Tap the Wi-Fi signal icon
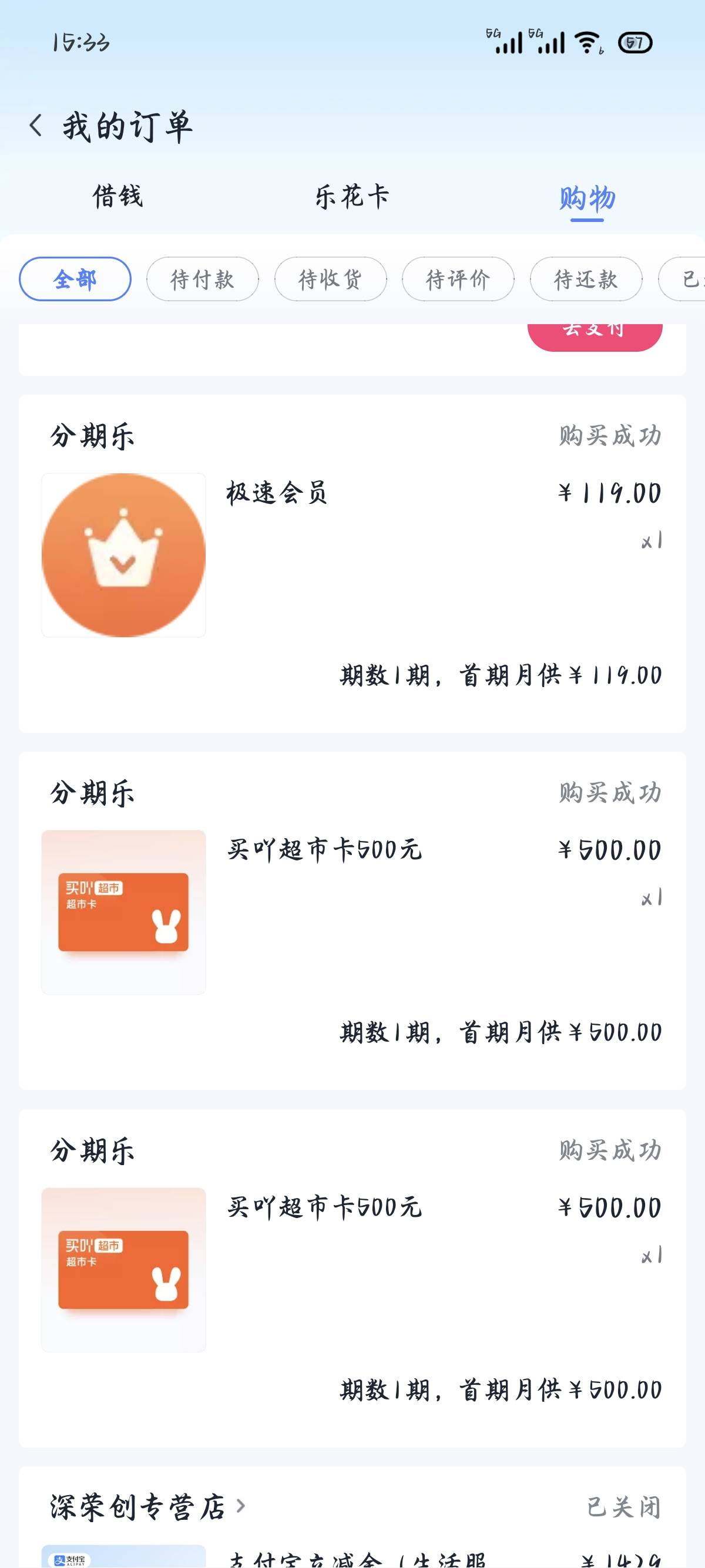Screen dimensions: 705x1568 [588, 43]
